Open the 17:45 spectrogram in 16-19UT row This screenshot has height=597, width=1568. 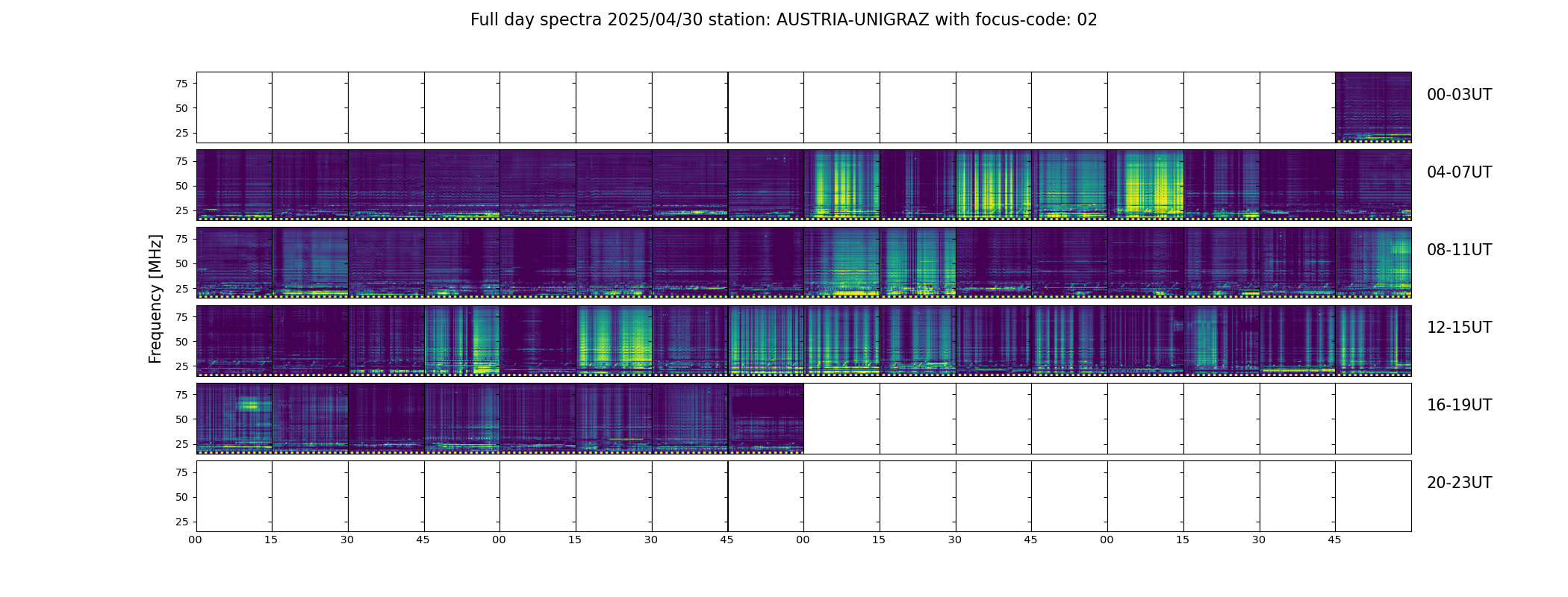[x=766, y=418]
